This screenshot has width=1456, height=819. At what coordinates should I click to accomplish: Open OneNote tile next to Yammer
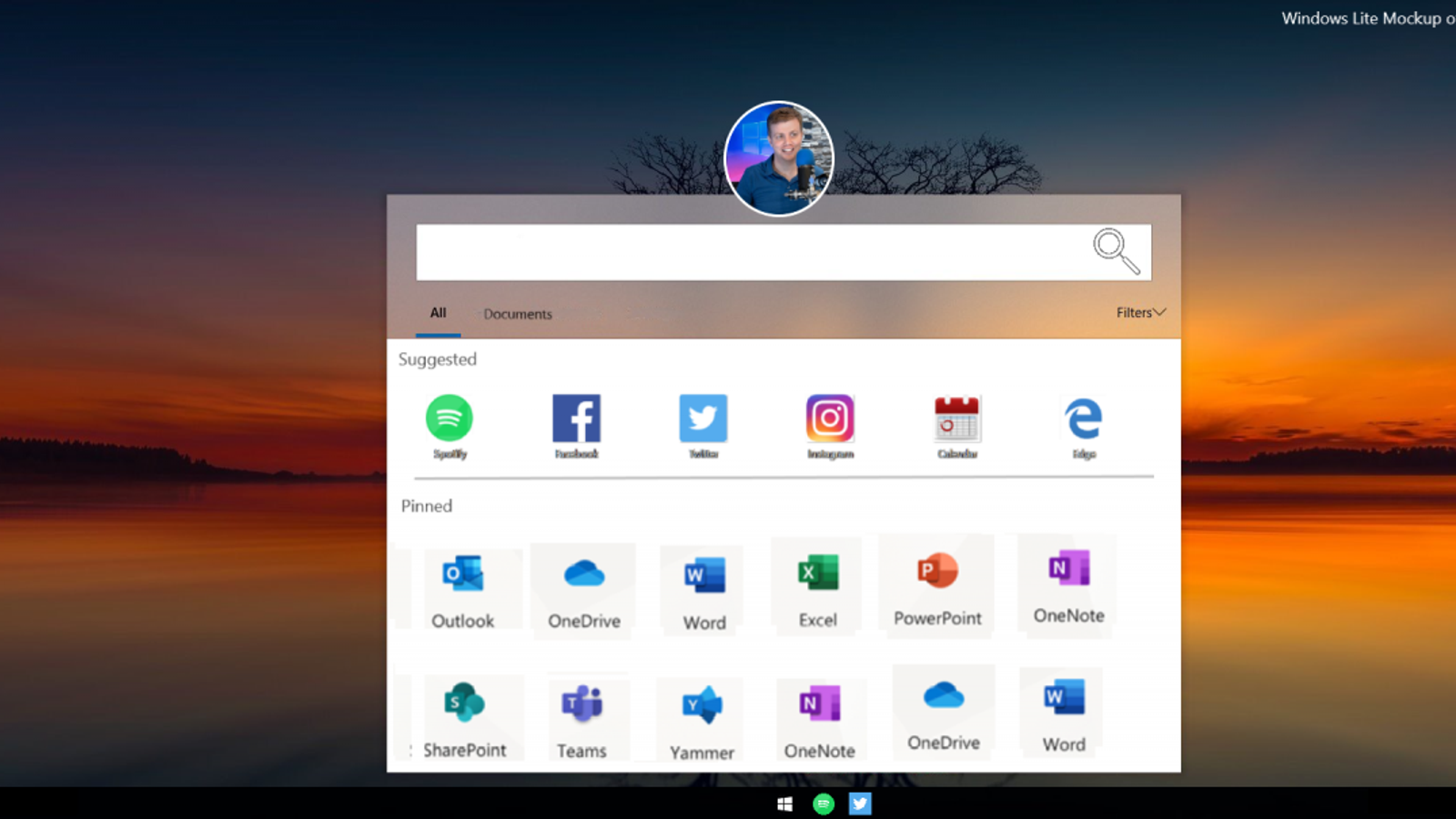tap(820, 721)
